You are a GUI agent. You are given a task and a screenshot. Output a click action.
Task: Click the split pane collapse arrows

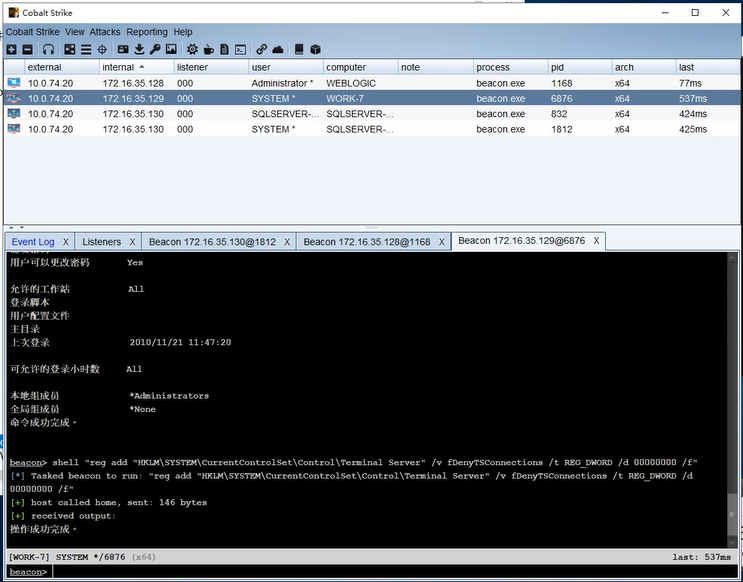click(x=16, y=227)
